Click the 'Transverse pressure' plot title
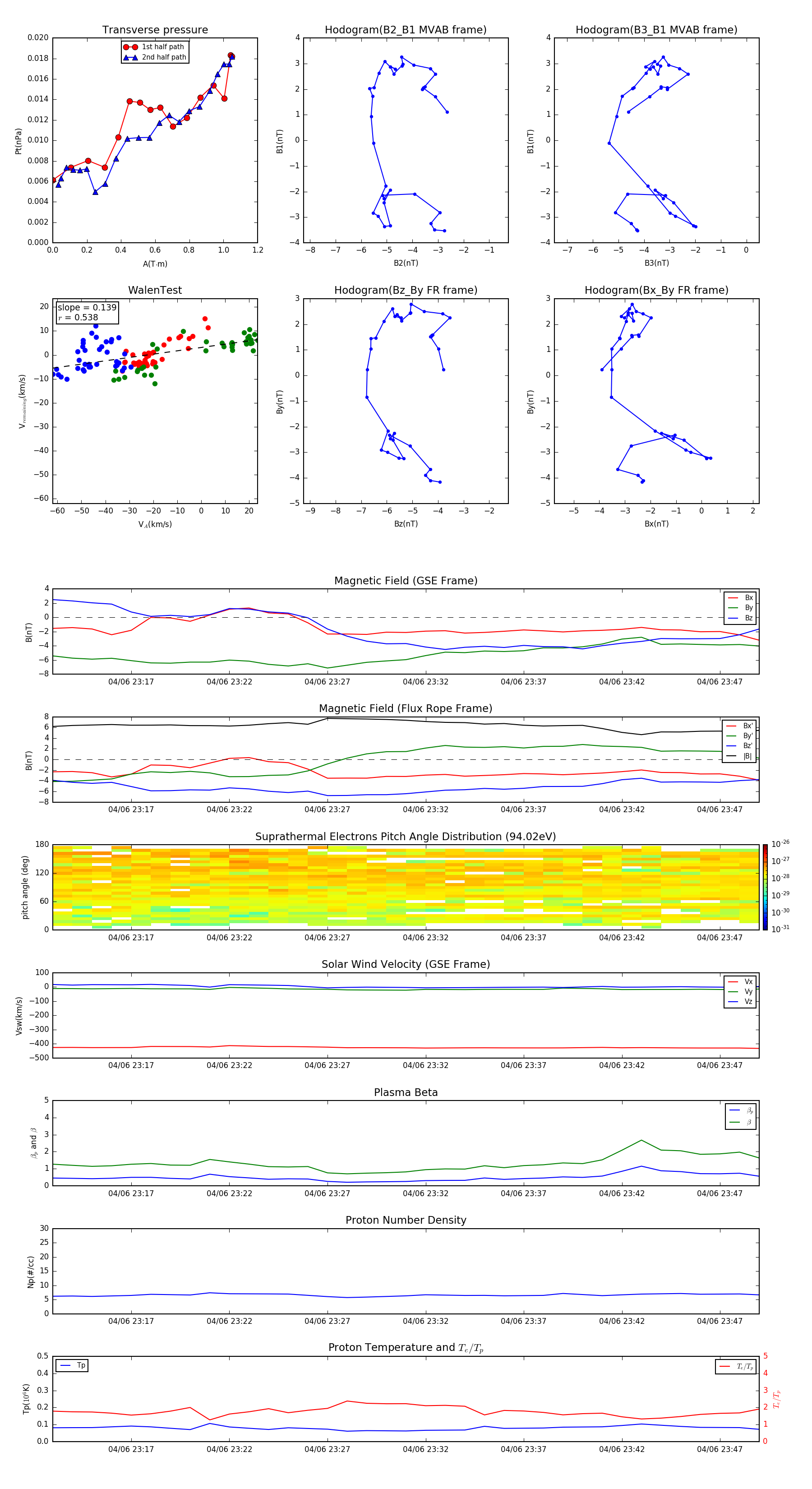This screenshot has width=812, height=1489. [x=155, y=30]
